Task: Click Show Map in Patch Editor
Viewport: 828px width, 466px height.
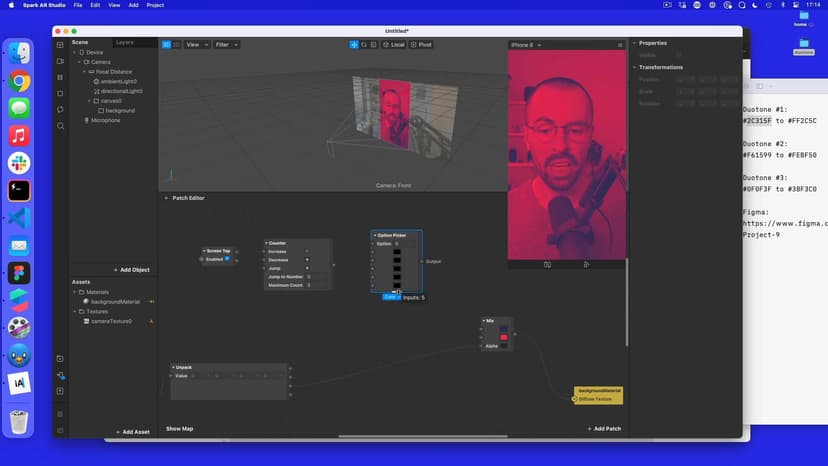Action: [180, 428]
